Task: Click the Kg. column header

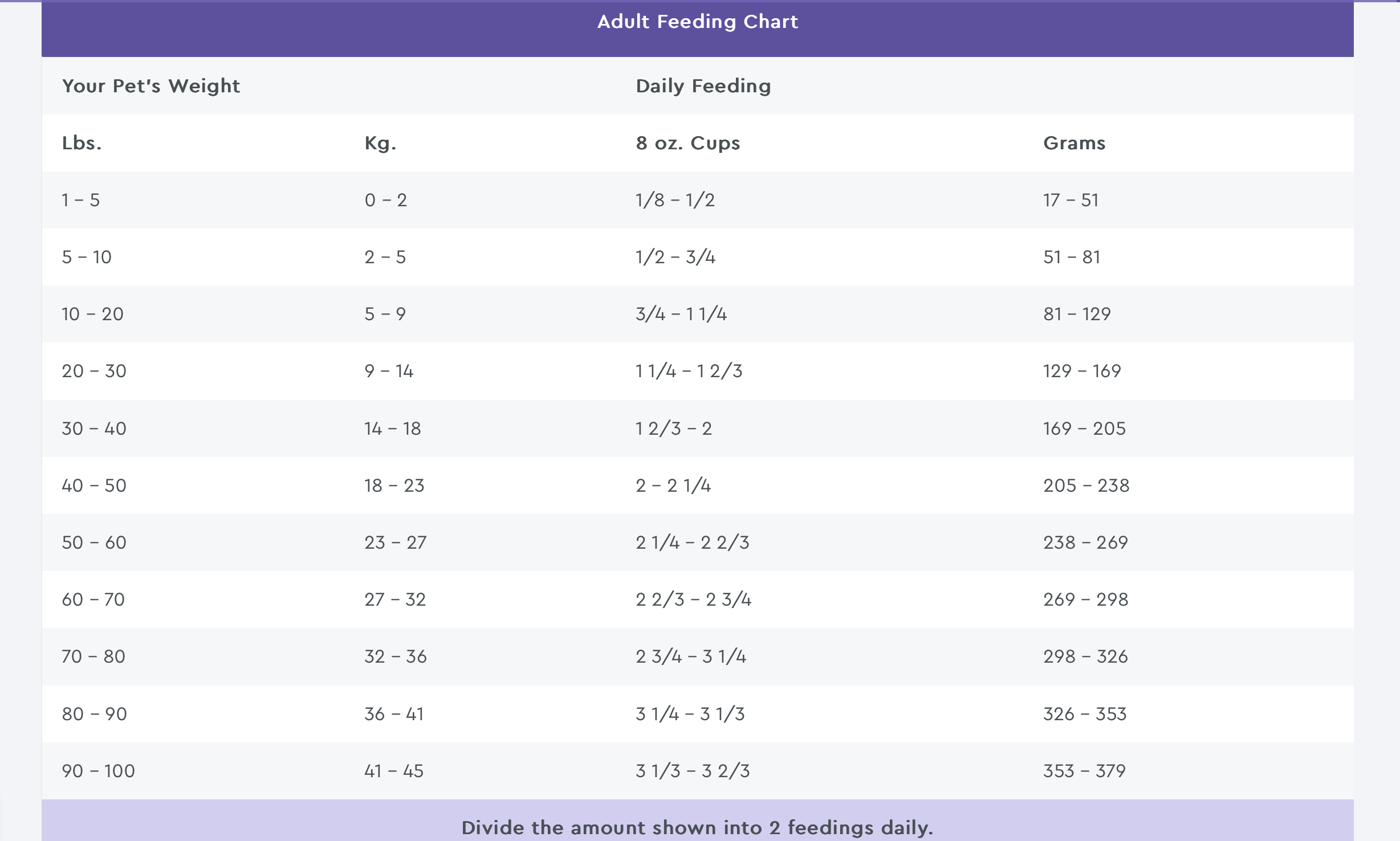Action: [380, 143]
